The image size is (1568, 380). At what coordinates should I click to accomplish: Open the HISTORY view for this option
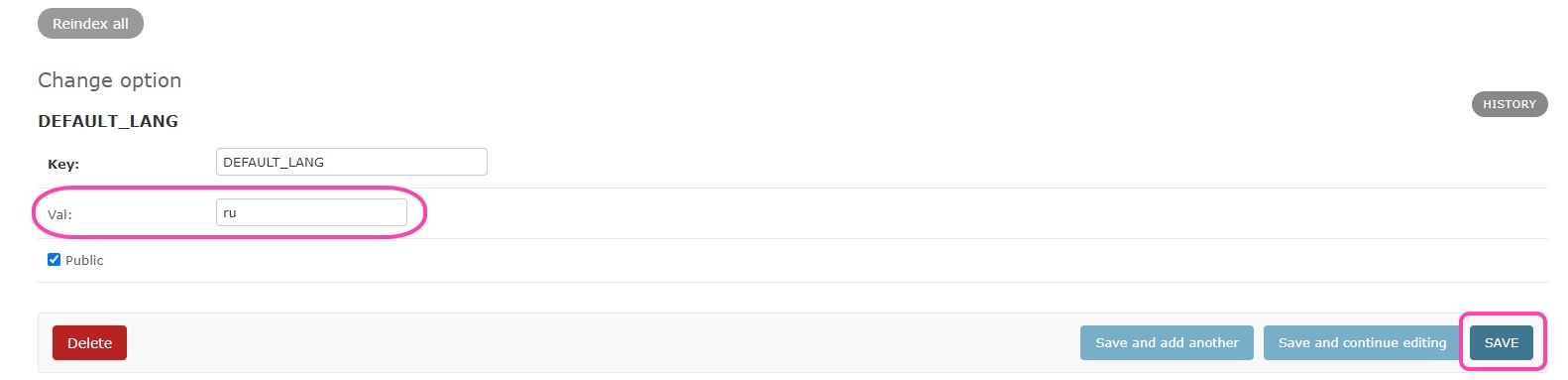(1509, 104)
